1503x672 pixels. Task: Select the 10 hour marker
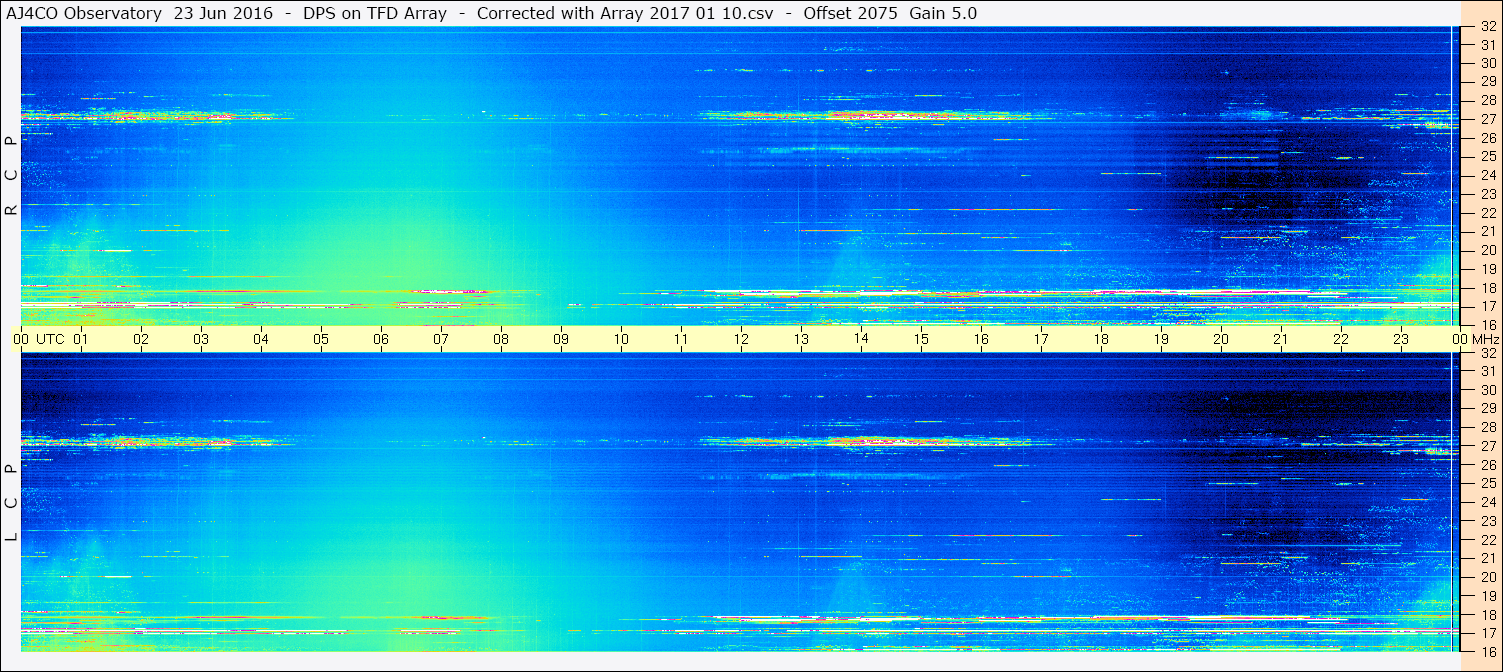click(621, 339)
